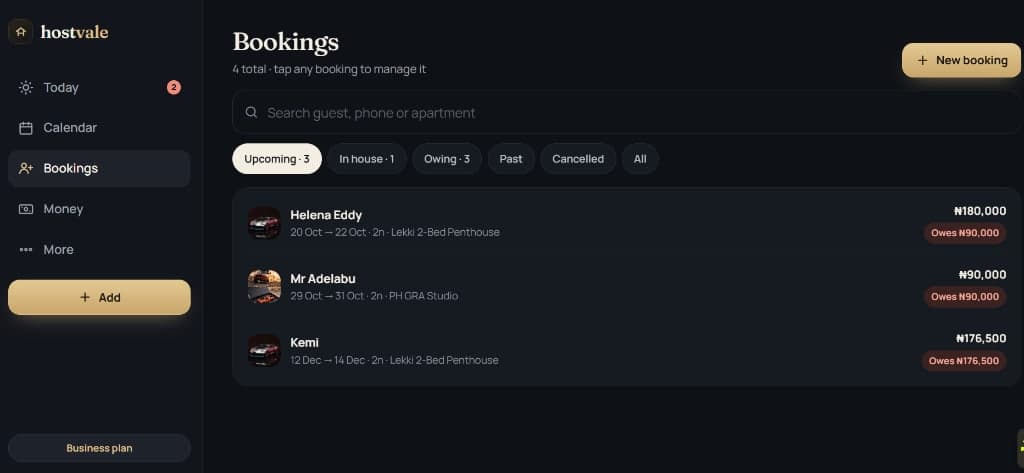Open Kemi's avatar thumbnail
Image resolution: width=1024 pixels, height=473 pixels.
(x=264, y=350)
